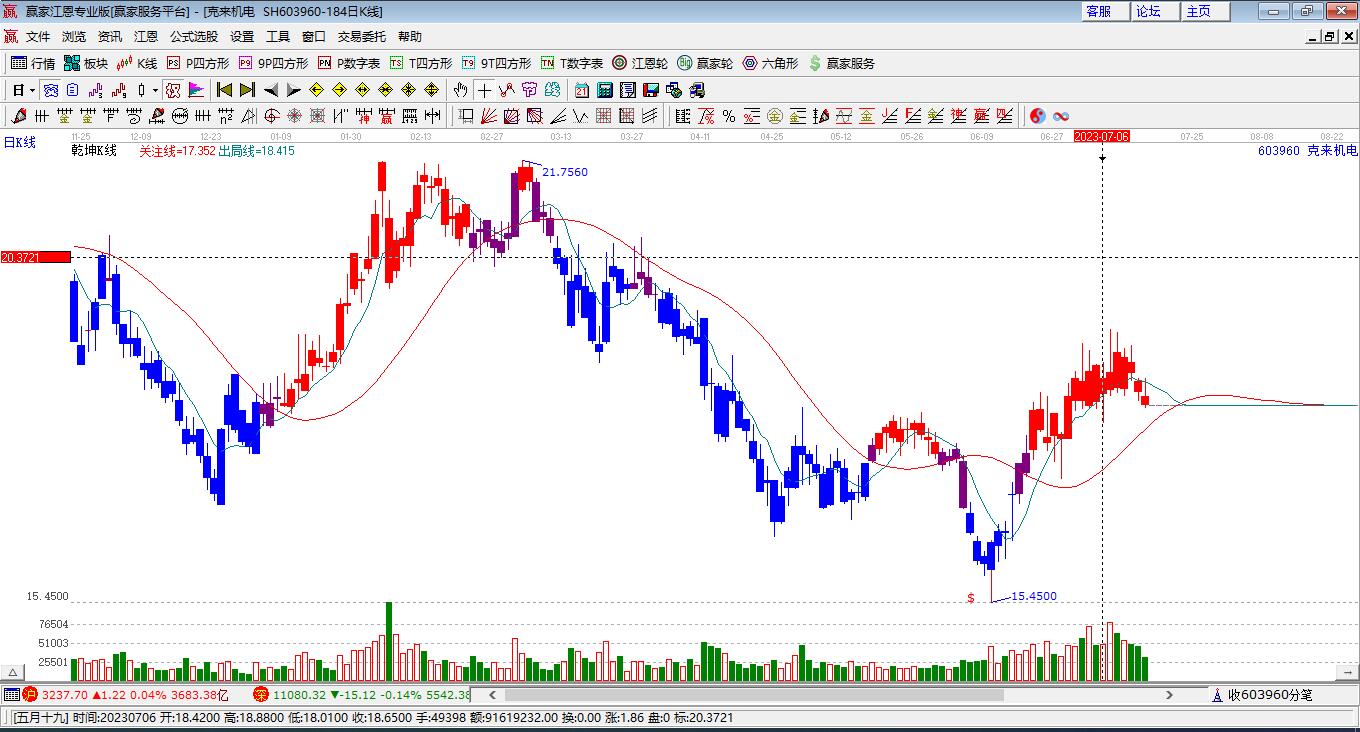The width and height of the screenshot is (1360, 732).
Task: Open the calendar date icon
Action: coord(582,90)
